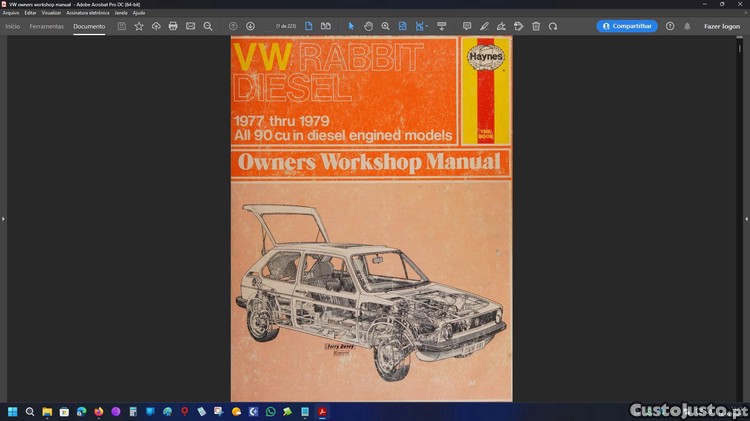The height and width of the screenshot is (421, 750).
Task: Open WhatsApp from the taskbar
Action: click(x=270, y=411)
